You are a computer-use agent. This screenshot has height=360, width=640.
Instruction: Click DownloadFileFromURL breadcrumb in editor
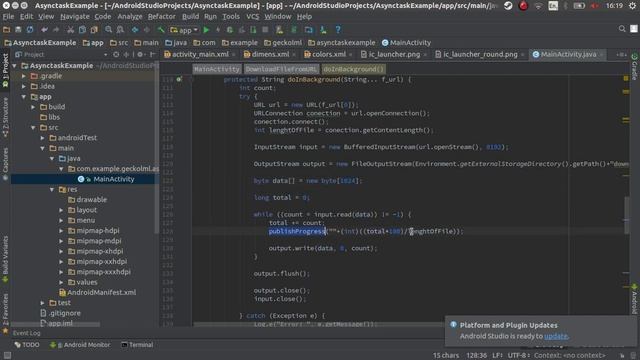(281, 69)
